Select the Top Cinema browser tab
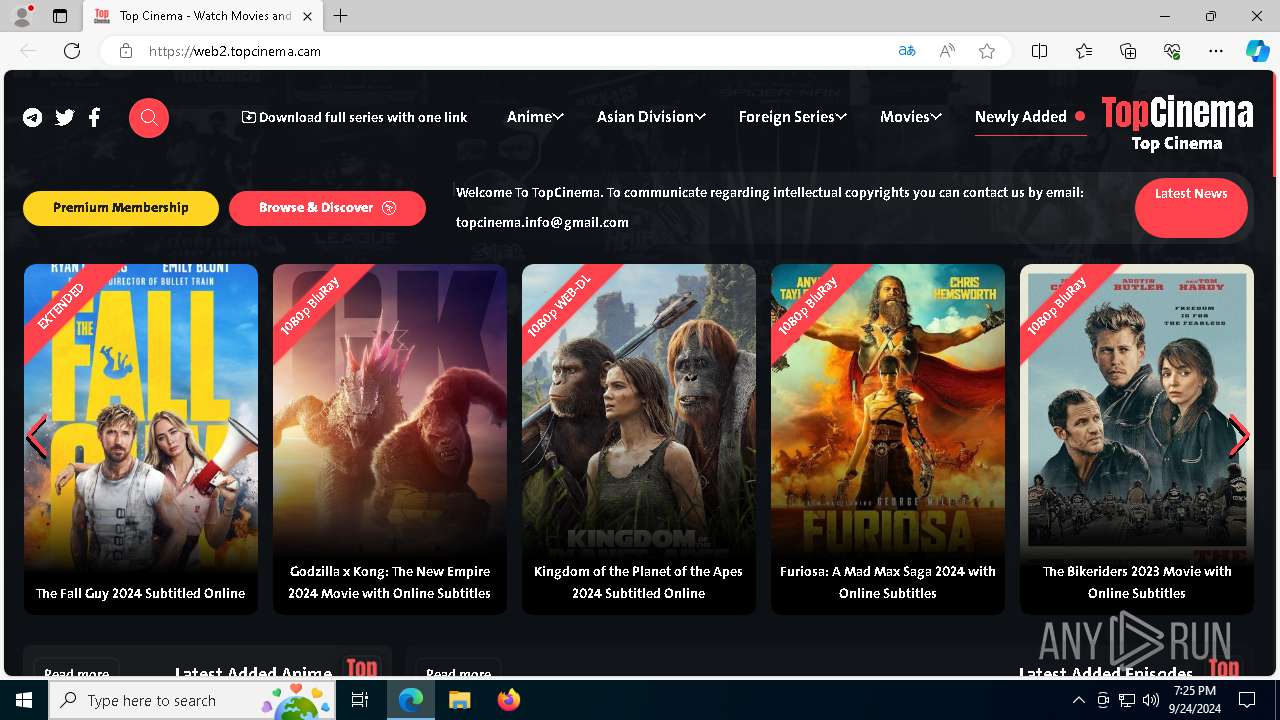The height and width of the screenshot is (720, 1280). point(204,16)
